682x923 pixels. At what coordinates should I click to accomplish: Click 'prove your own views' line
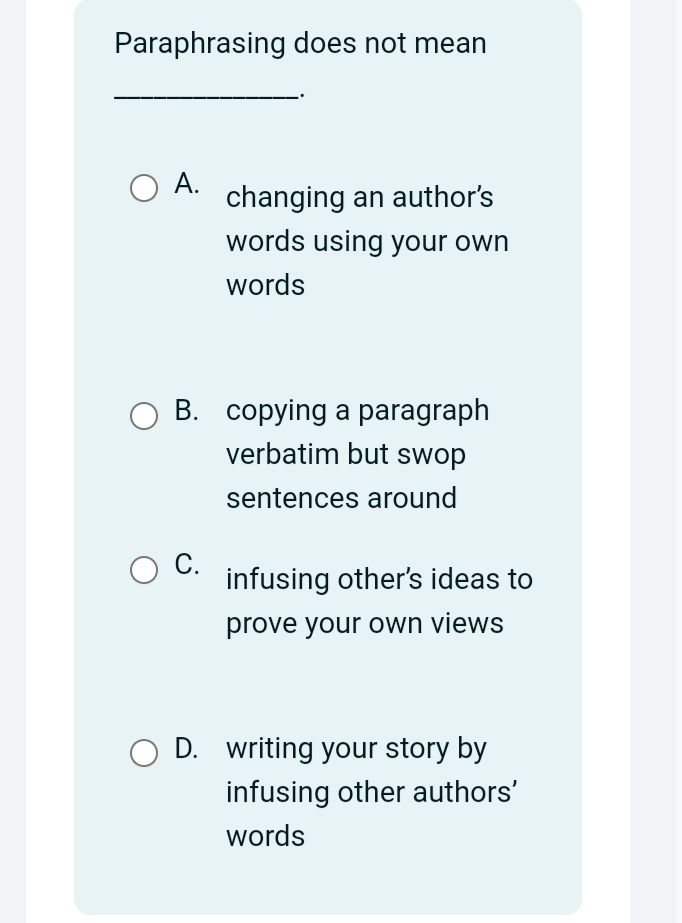click(365, 623)
